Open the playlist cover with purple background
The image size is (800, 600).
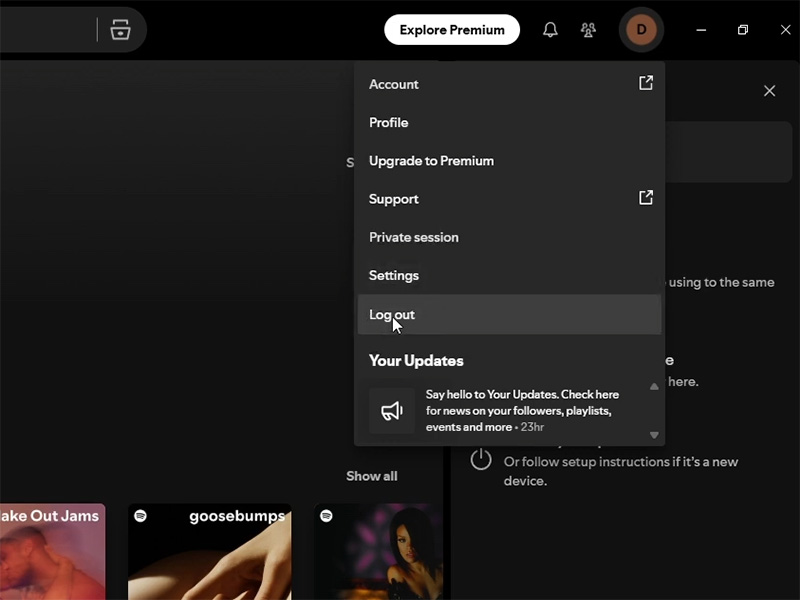[378, 552]
